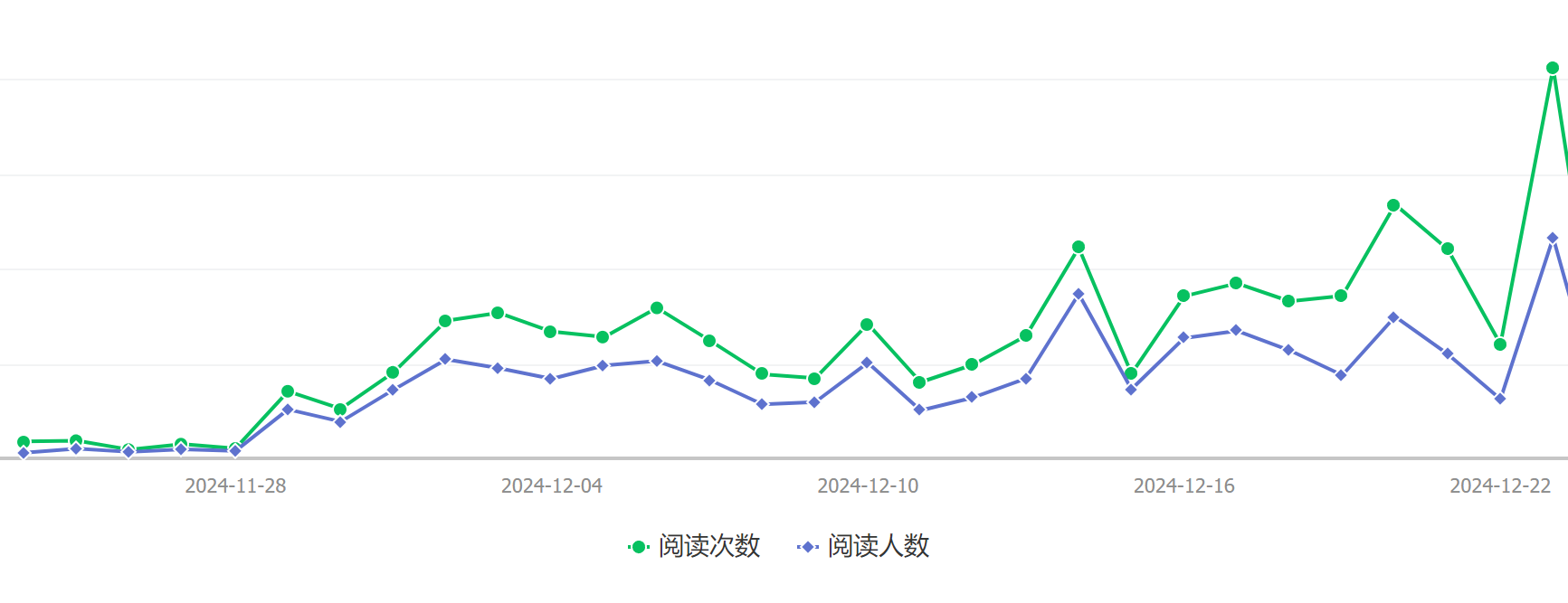Image resolution: width=1568 pixels, height=603 pixels.
Task: Click the 2024-12-10 x-axis date label
Action: 868,486
